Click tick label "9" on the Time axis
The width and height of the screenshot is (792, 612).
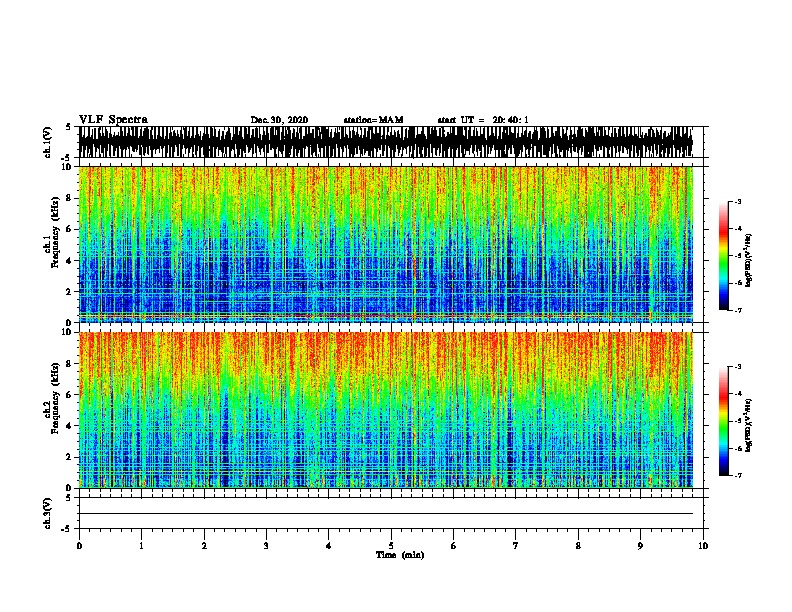pyautogui.click(x=640, y=546)
